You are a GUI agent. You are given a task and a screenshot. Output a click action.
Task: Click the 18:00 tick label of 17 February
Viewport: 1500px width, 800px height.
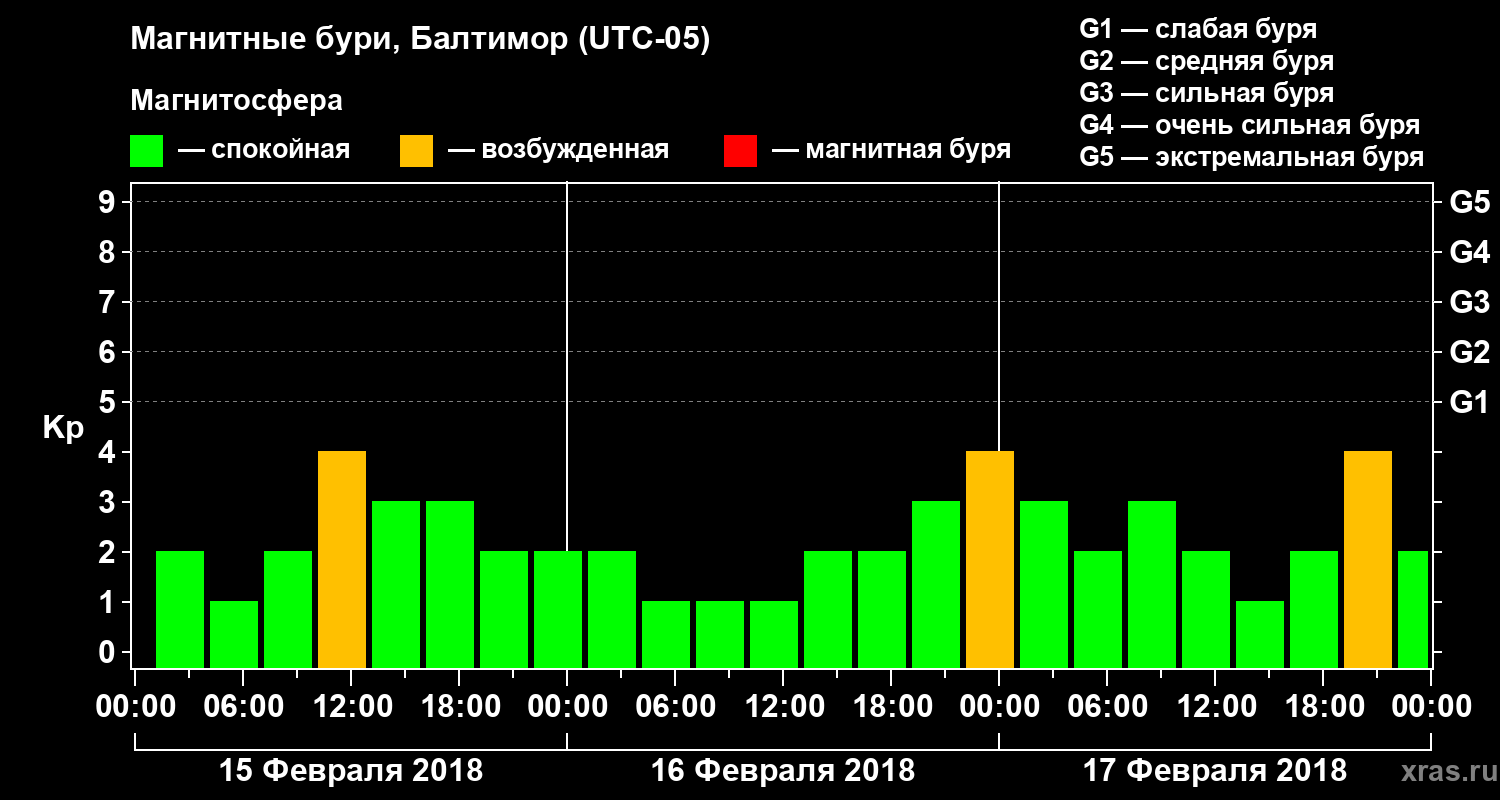[x=1323, y=707]
